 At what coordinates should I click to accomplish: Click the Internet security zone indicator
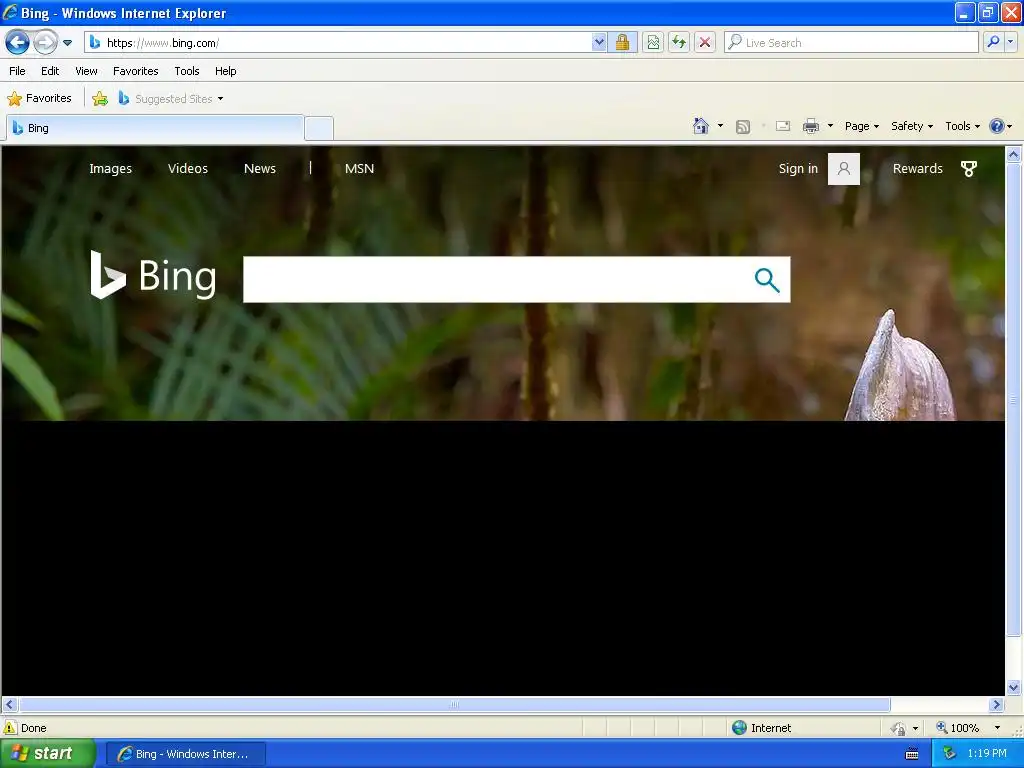click(x=762, y=728)
